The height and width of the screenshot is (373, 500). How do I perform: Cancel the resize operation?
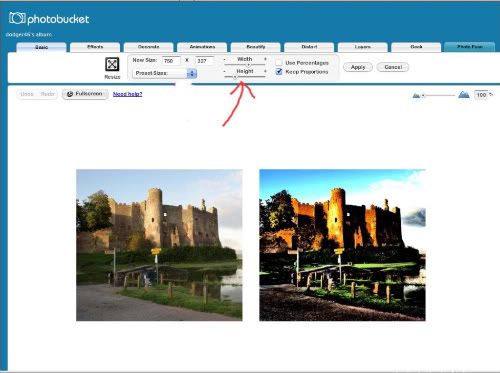[x=393, y=67]
